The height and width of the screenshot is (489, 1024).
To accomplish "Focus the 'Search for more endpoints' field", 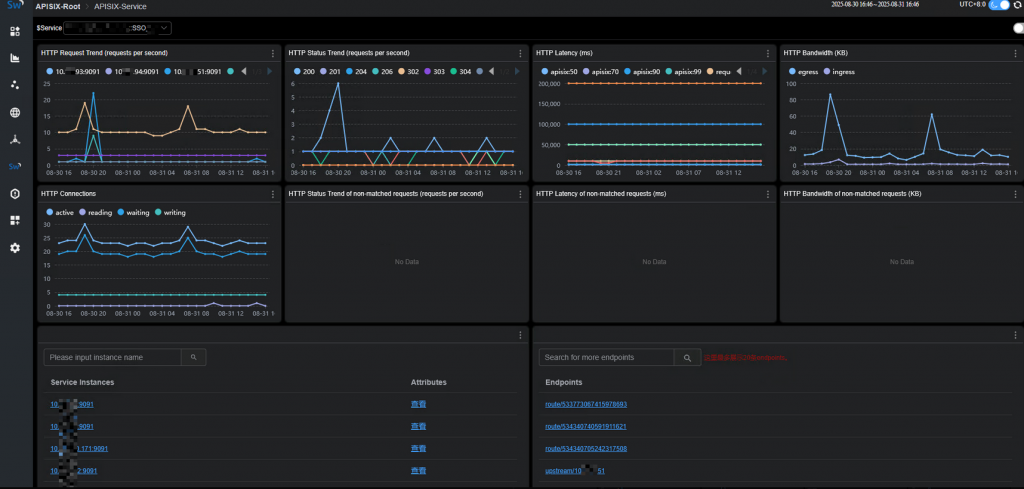I will pos(607,357).
